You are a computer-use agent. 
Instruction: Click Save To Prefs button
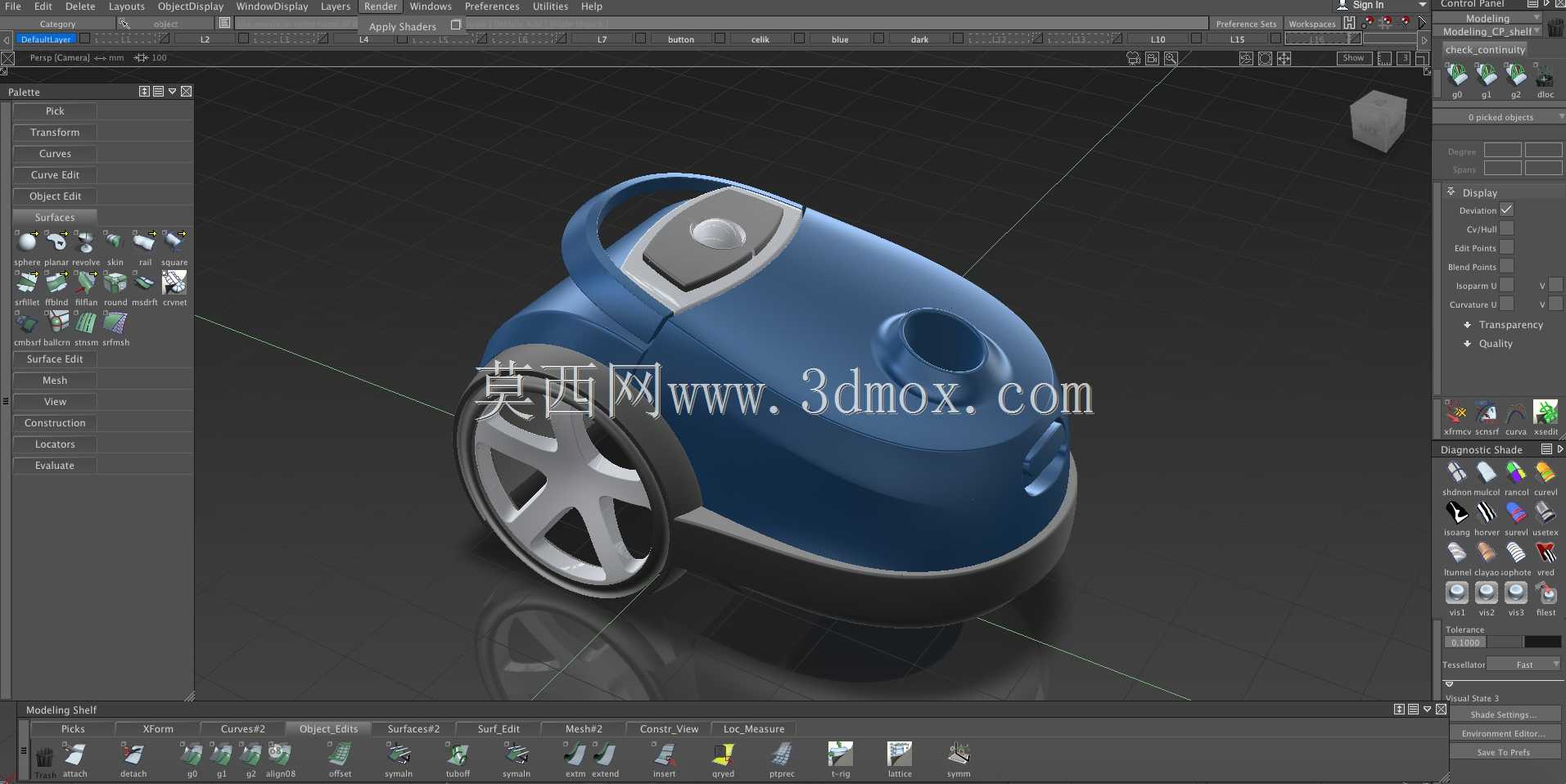[1504, 752]
